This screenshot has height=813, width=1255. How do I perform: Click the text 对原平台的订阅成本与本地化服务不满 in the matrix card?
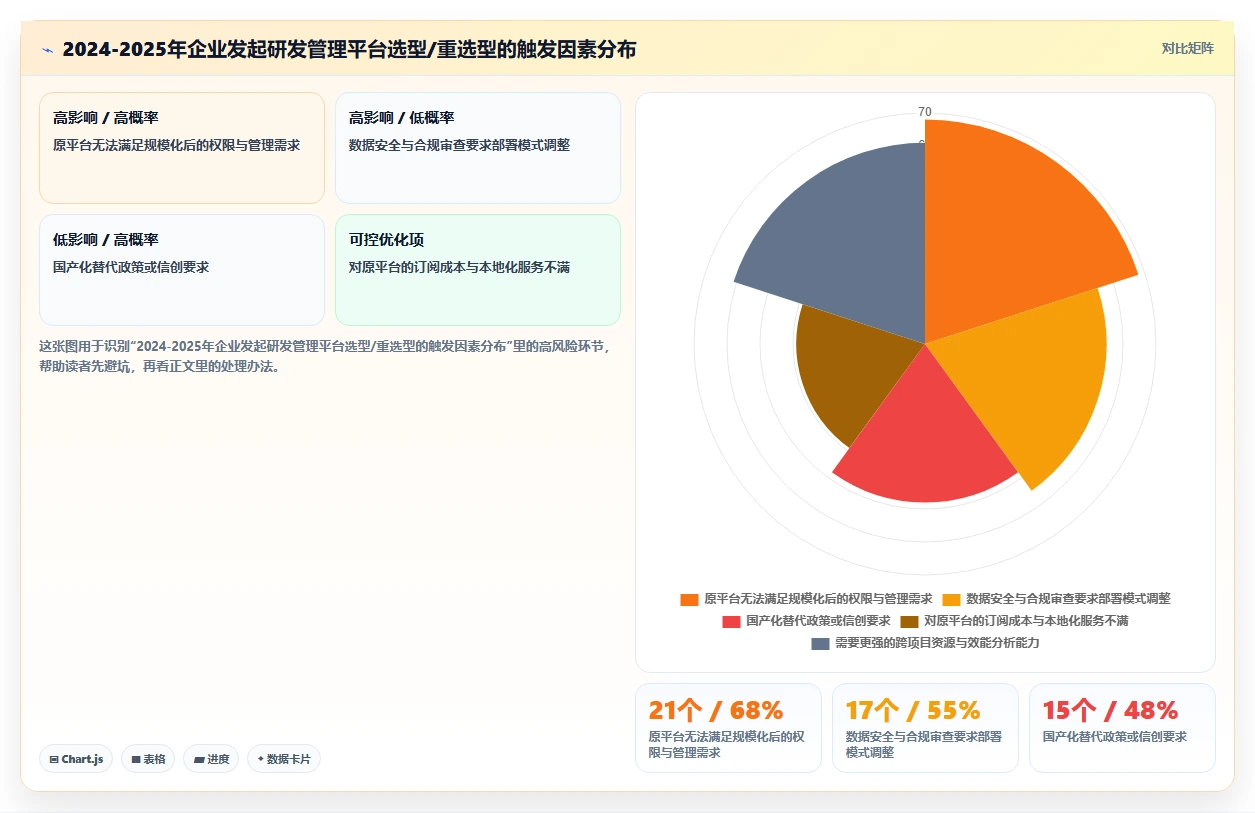pos(460,267)
